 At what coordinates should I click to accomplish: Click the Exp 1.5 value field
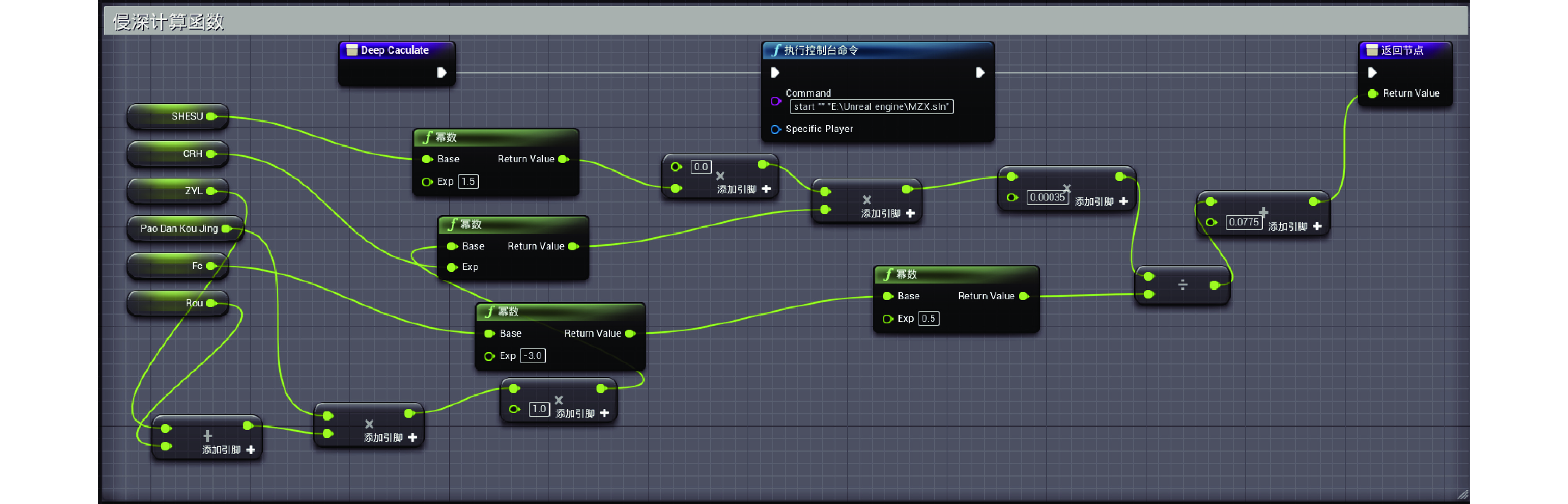(x=468, y=181)
